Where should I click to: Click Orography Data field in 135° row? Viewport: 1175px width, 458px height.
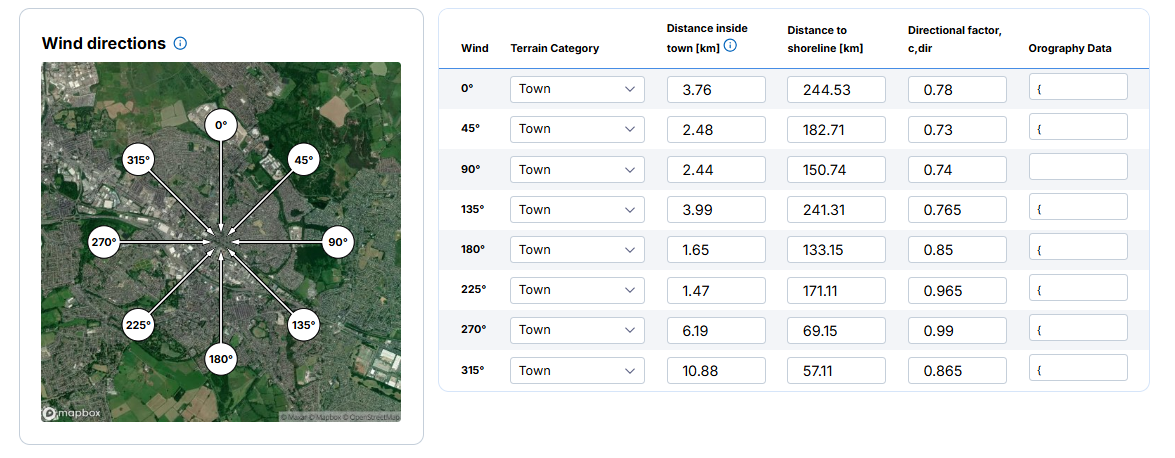pos(1078,206)
